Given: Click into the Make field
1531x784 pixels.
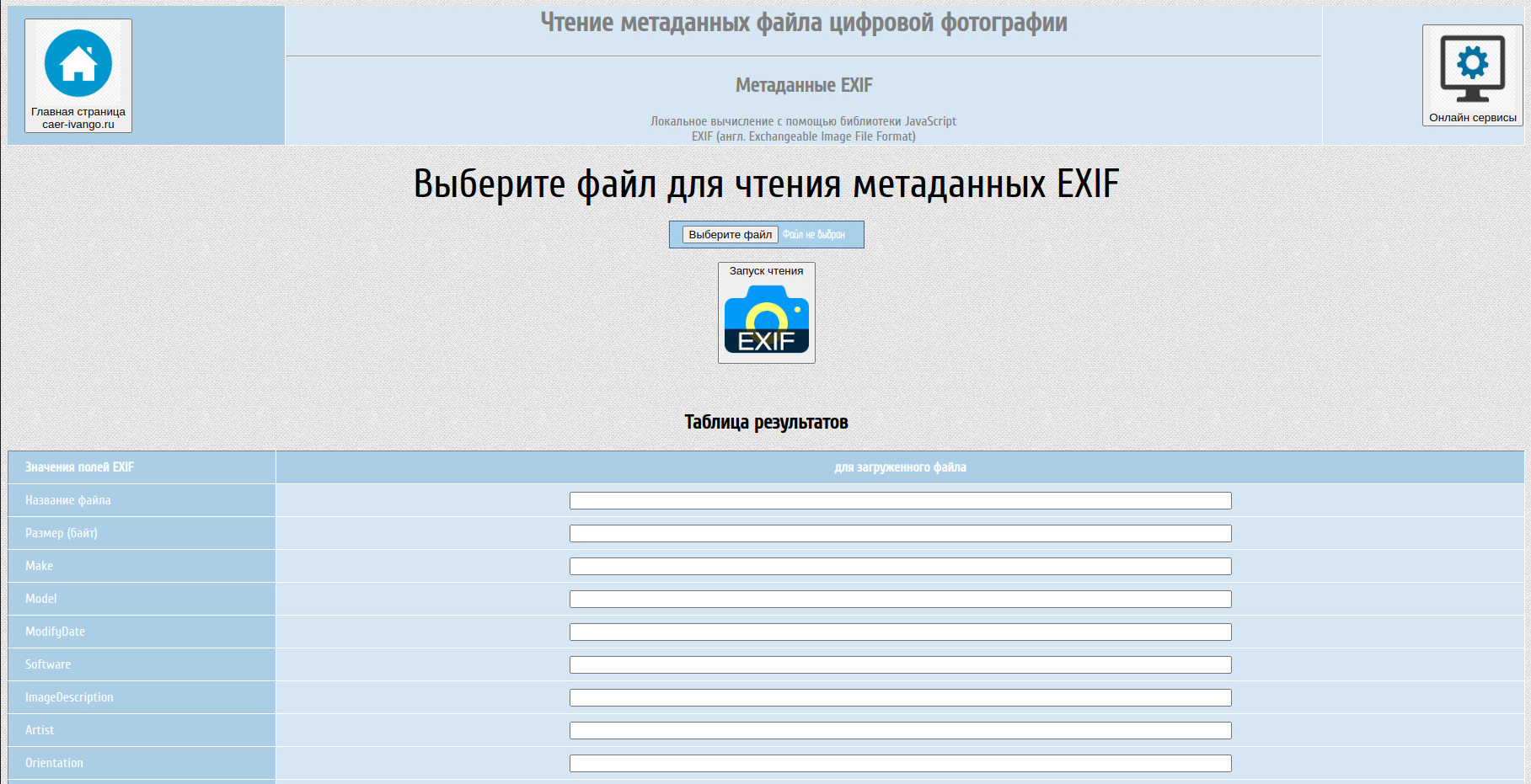Looking at the screenshot, I should [x=900, y=567].
